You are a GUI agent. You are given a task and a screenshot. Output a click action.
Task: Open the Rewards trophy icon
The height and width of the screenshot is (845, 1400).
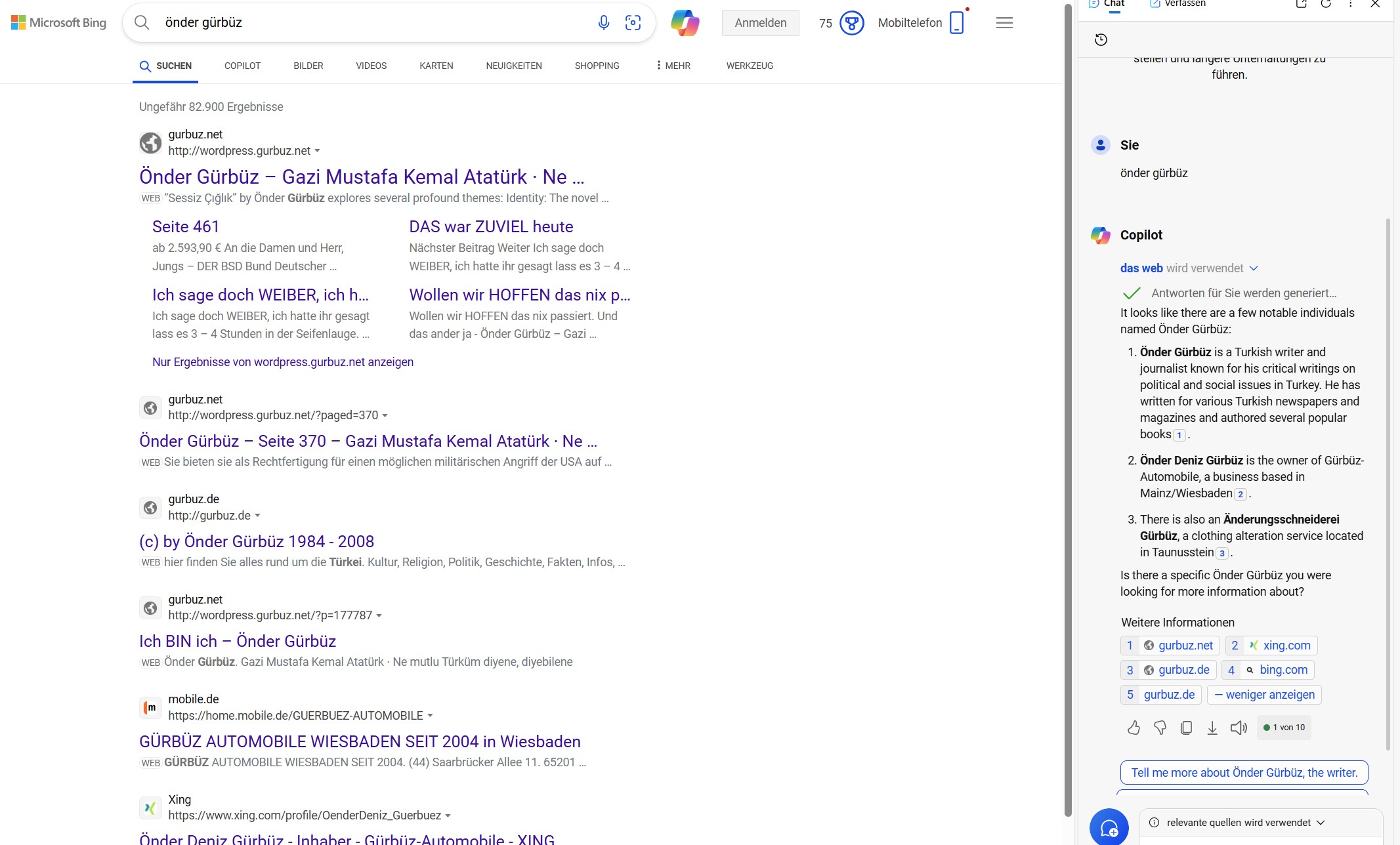point(851,23)
